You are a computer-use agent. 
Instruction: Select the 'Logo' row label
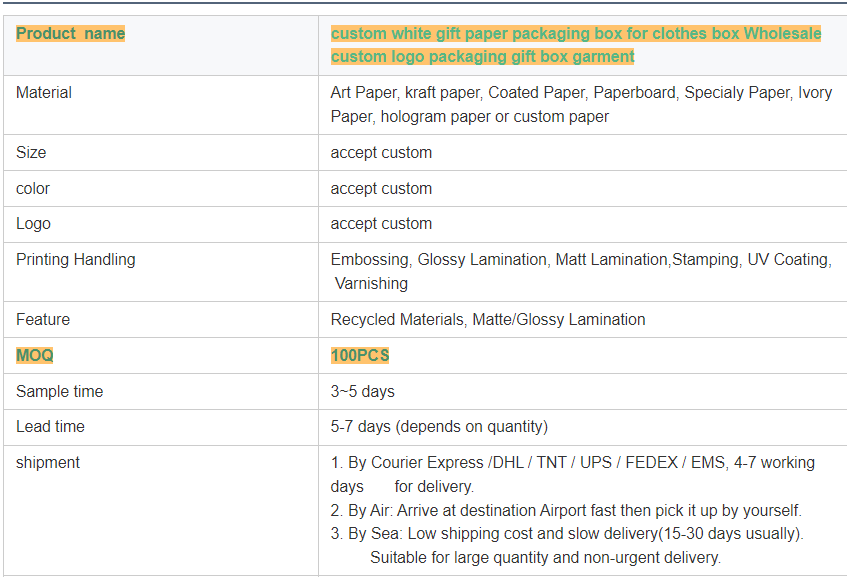pyautogui.click(x=33, y=224)
